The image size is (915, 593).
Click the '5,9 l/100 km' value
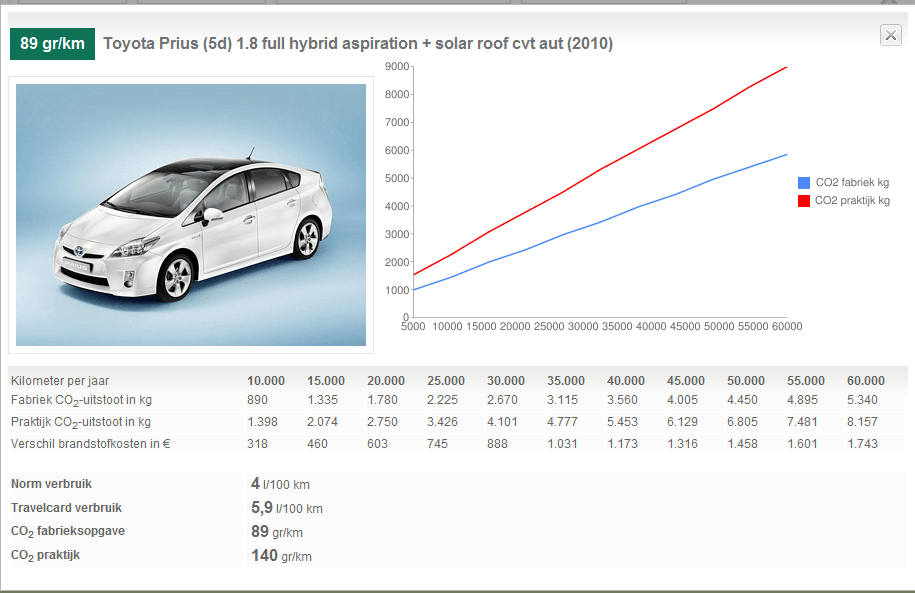287,508
